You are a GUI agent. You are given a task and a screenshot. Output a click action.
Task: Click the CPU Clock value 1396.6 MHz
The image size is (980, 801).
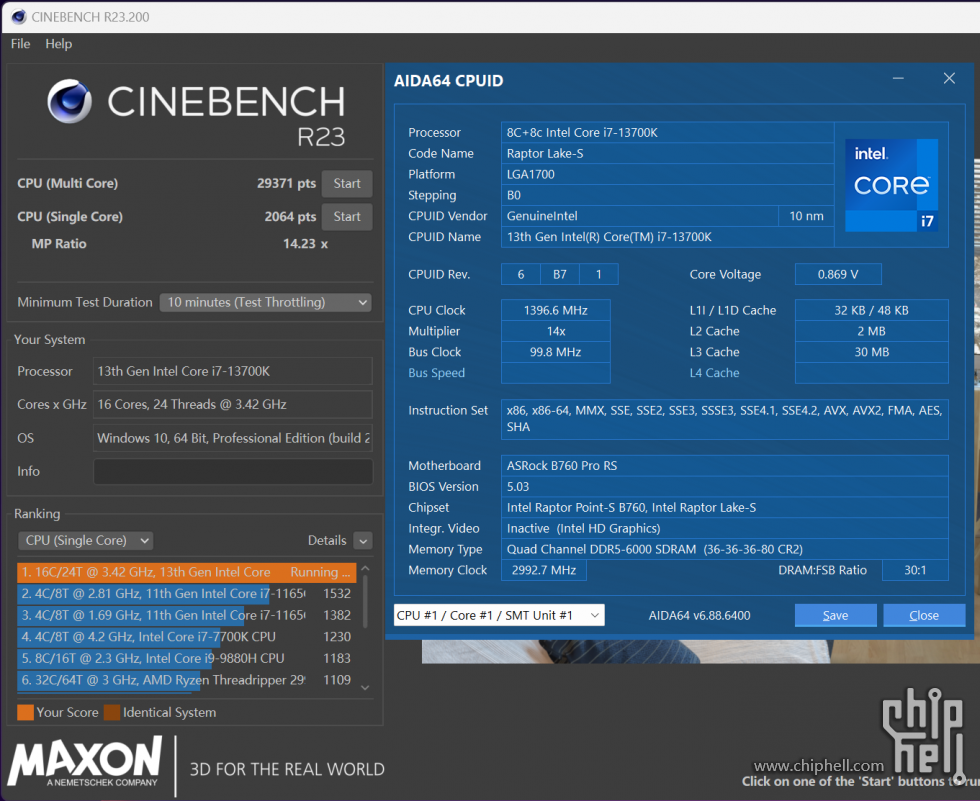[556, 311]
